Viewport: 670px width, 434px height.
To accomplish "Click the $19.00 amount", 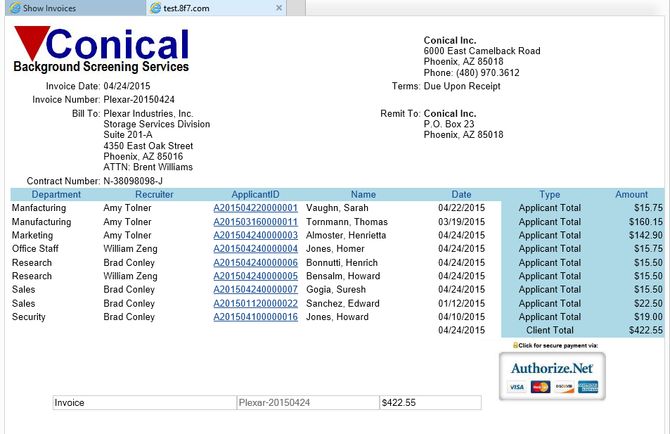I will [648, 317].
